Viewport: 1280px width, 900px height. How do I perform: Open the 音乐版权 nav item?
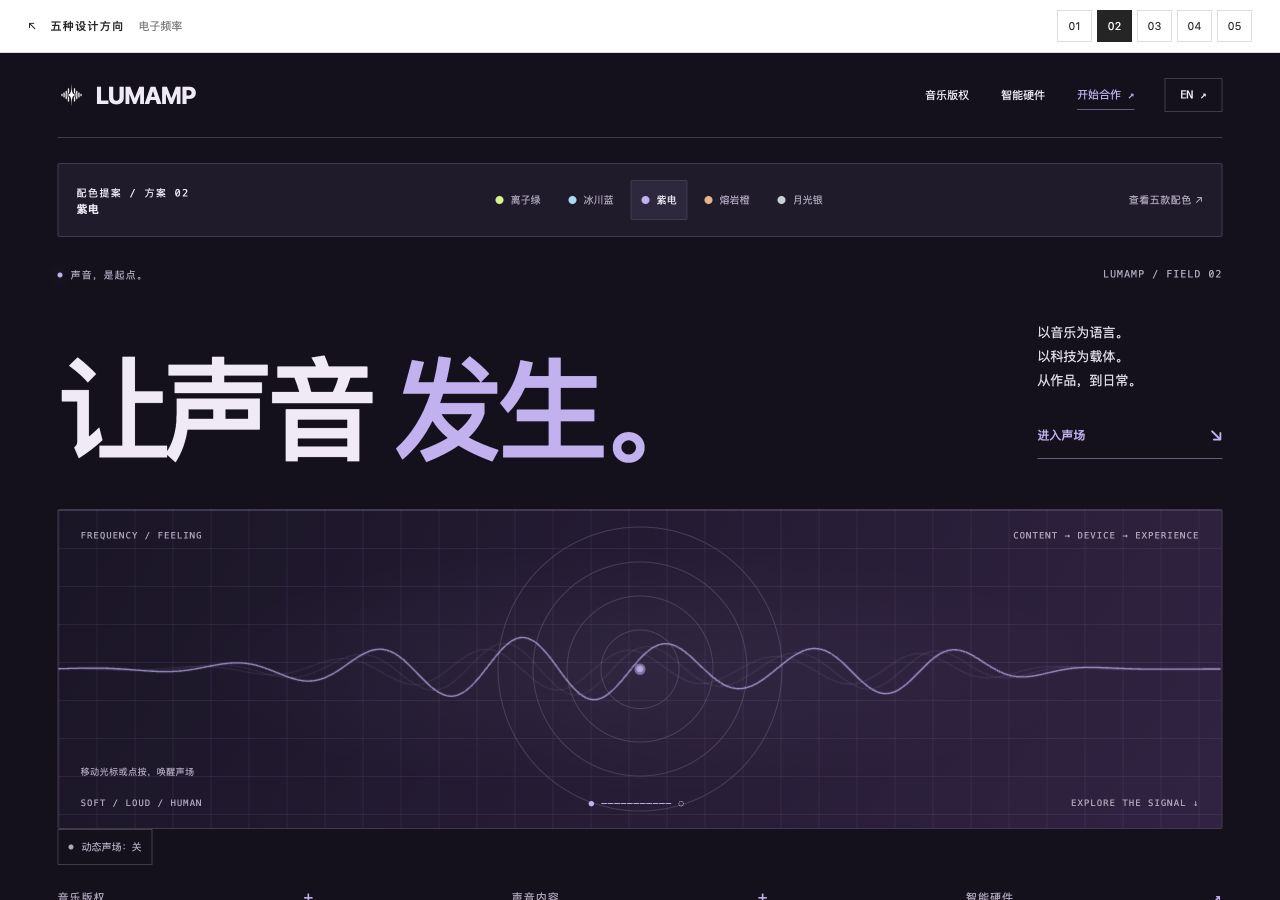tap(947, 95)
